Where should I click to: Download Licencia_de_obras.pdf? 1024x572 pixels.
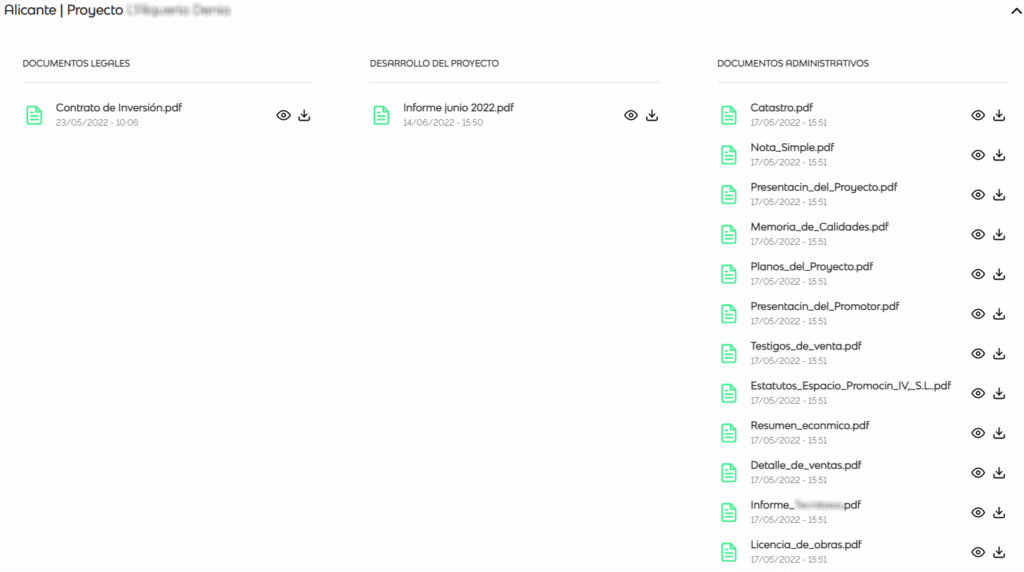coord(999,552)
